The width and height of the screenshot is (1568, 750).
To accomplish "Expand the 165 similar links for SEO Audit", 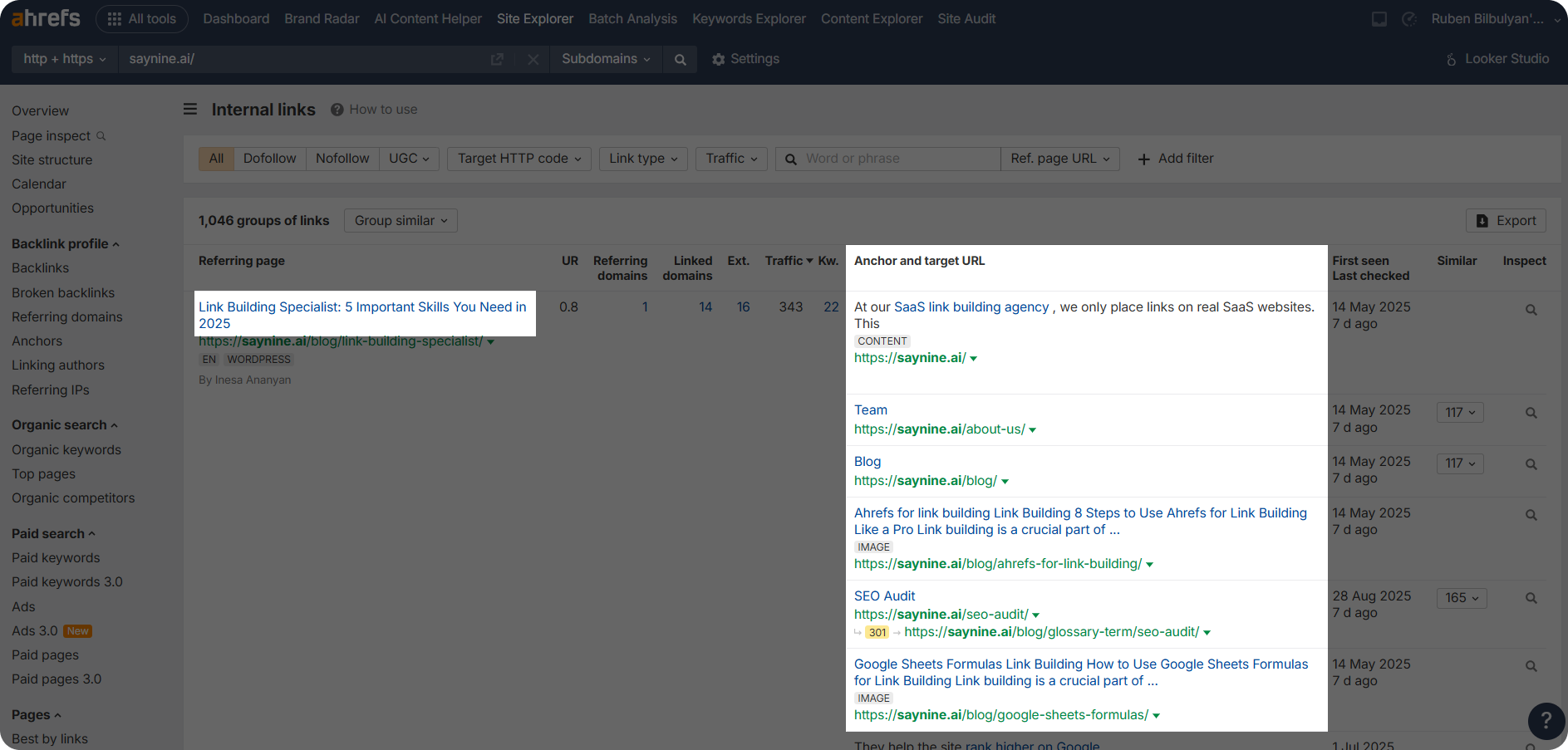I will click(x=1462, y=598).
